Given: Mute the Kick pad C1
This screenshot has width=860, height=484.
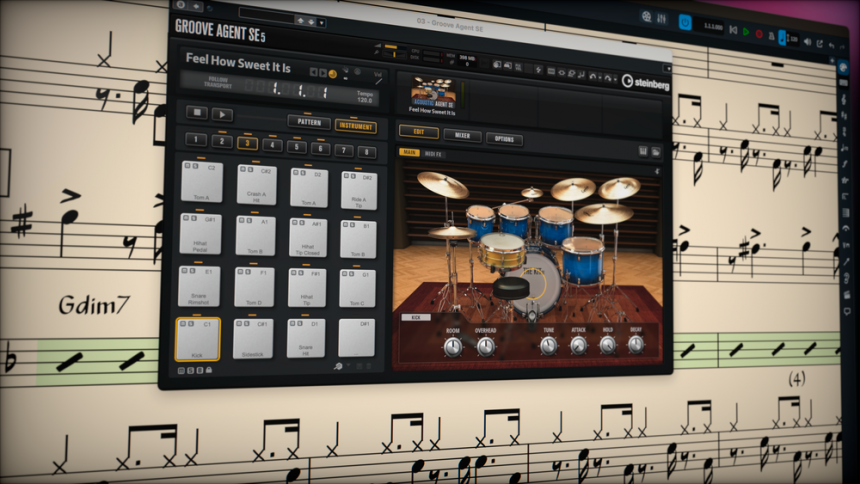Looking at the screenshot, I should point(183,324).
